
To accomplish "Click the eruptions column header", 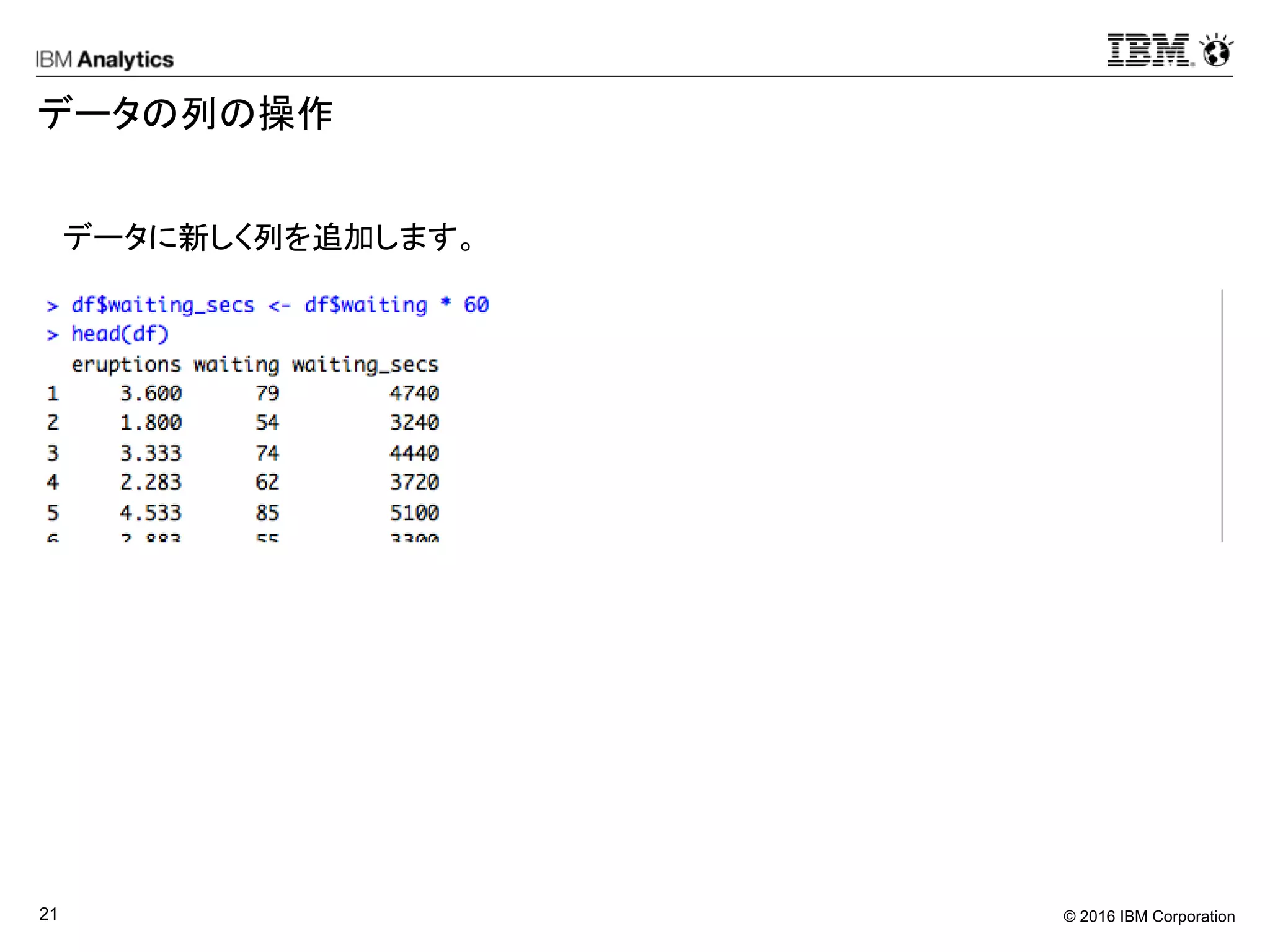I will pyautogui.click(x=126, y=364).
